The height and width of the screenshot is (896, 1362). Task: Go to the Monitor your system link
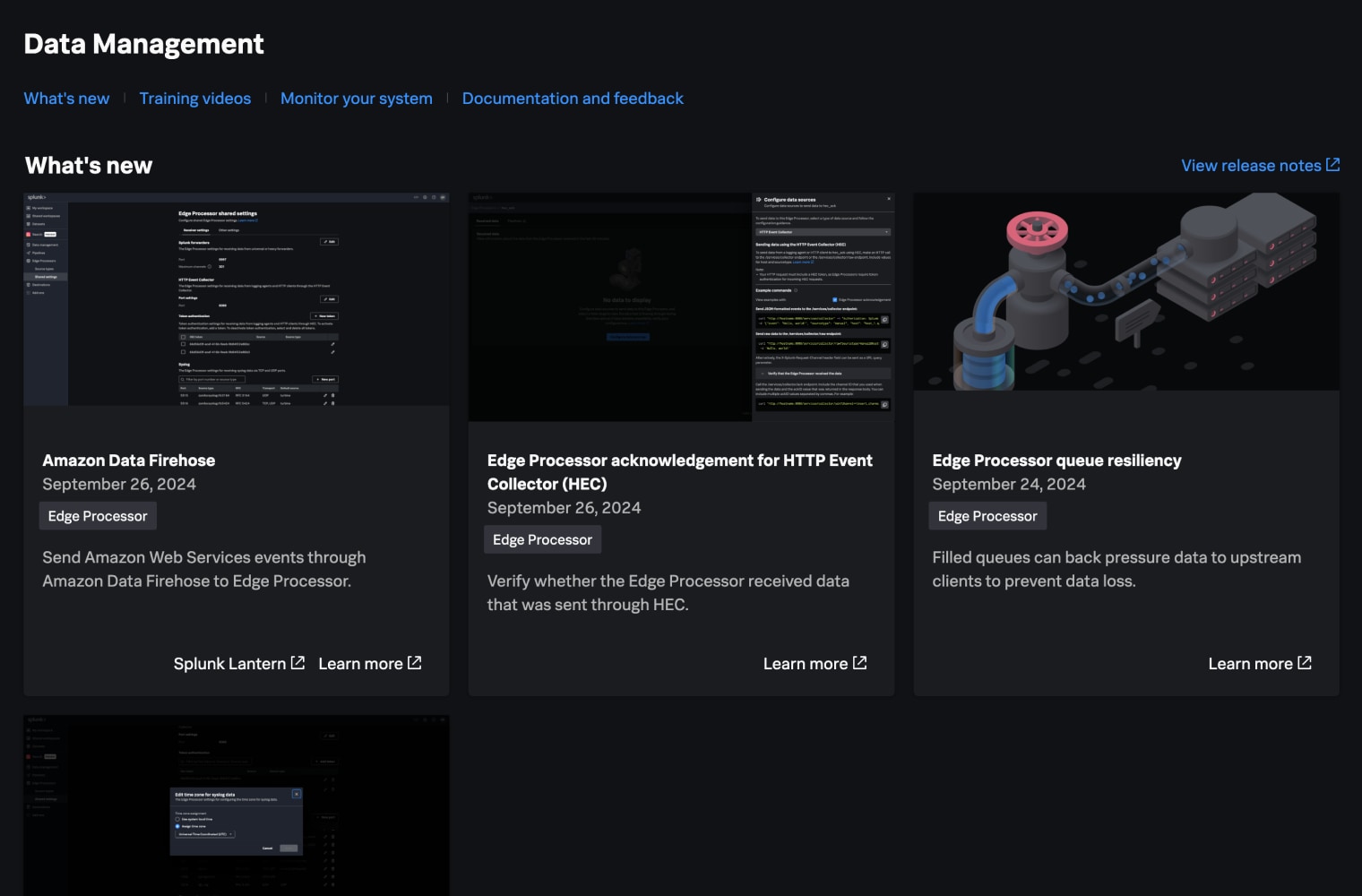(x=356, y=99)
